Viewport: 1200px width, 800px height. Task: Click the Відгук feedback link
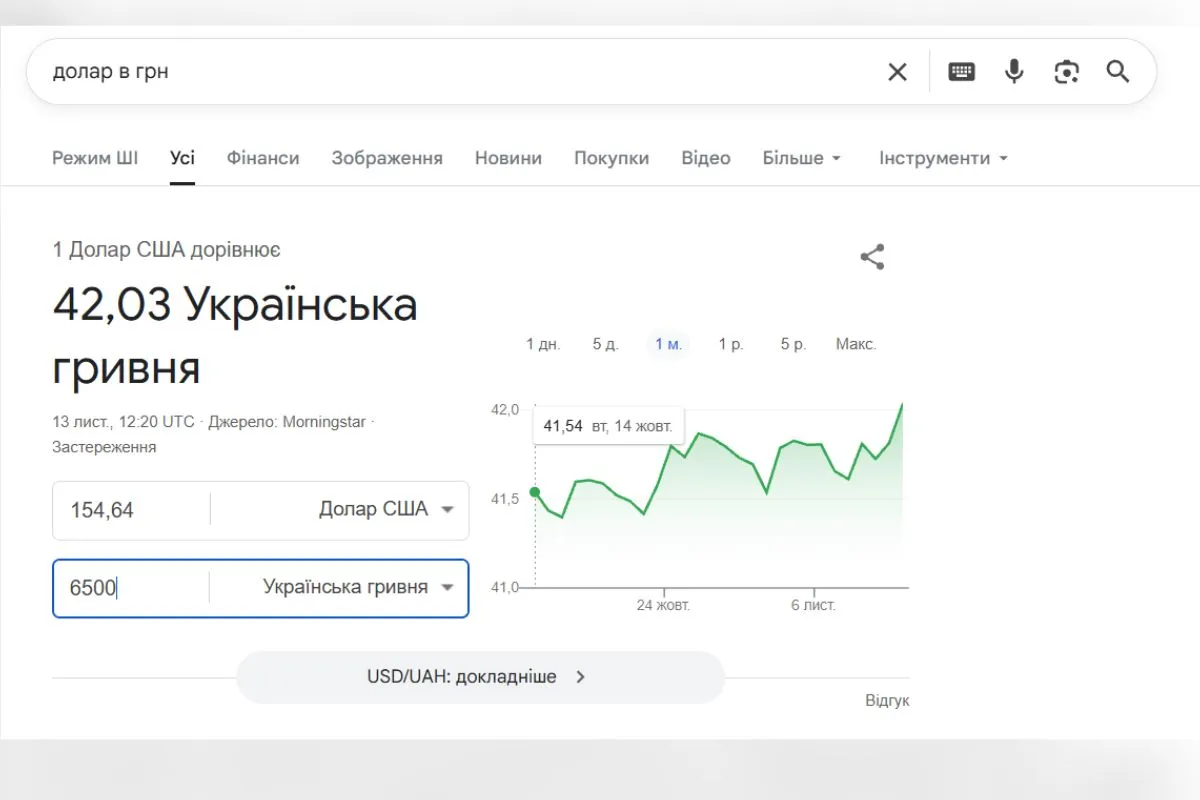[x=886, y=700]
